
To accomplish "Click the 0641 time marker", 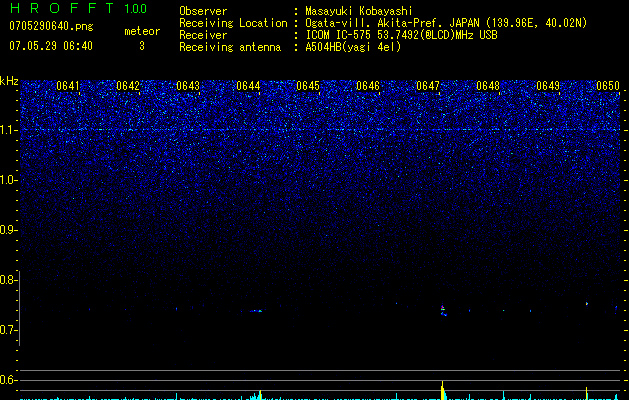I will click(68, 86).
